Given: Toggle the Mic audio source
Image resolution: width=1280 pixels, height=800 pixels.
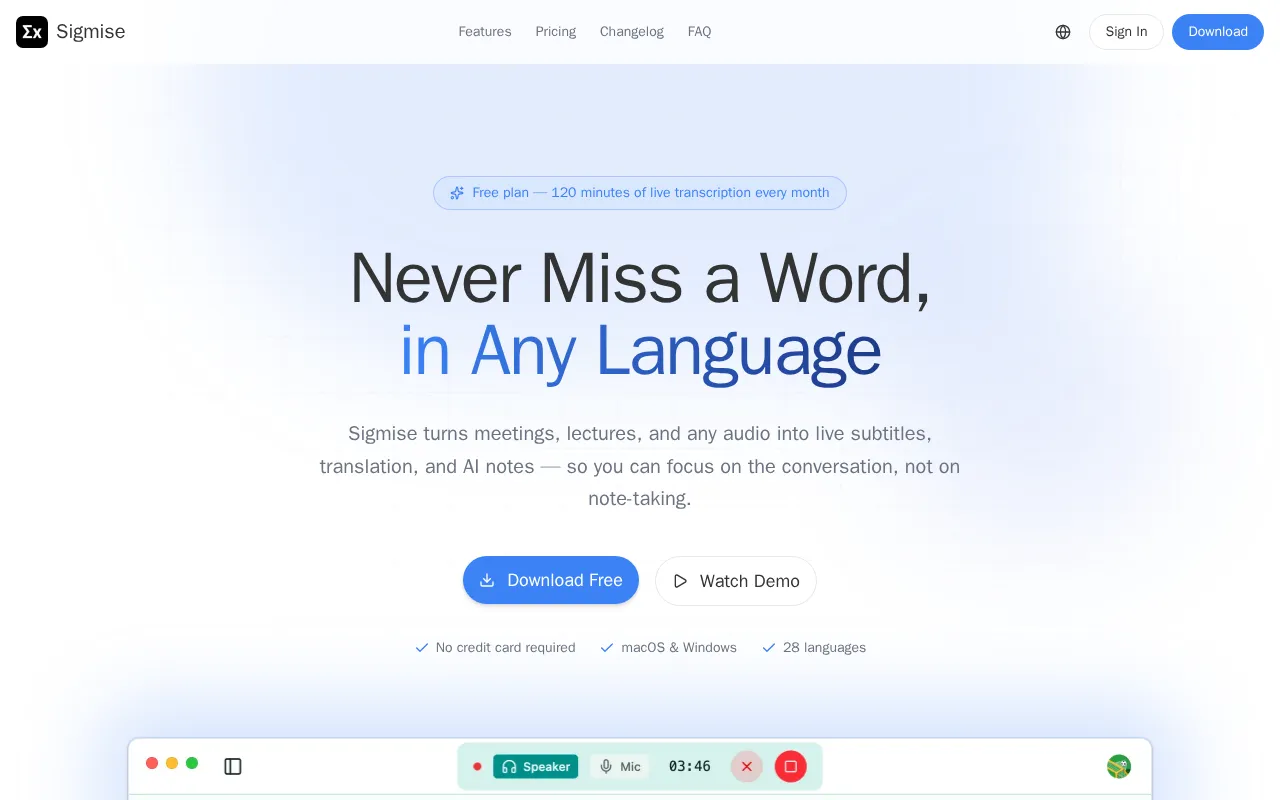Looking at the screenshot, I should 620,767.
